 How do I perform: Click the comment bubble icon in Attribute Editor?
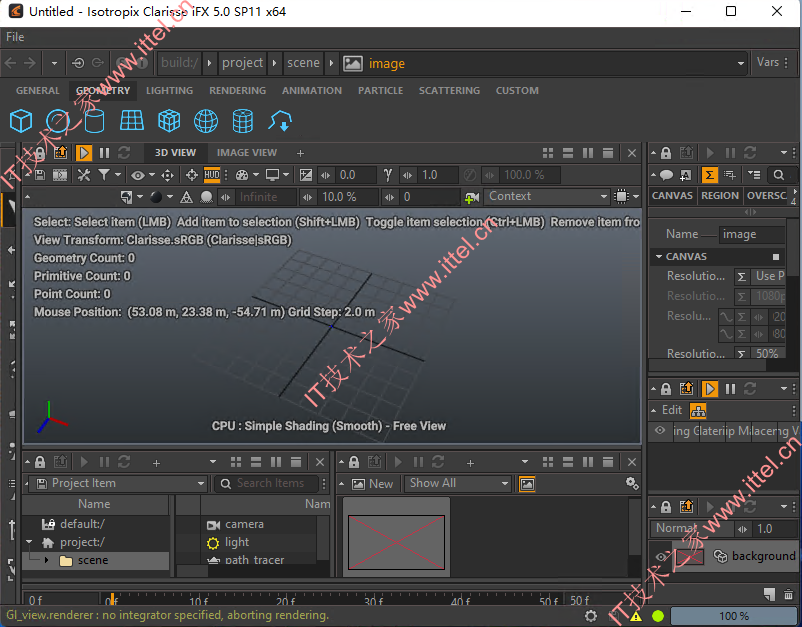click(x=666, y=175)
